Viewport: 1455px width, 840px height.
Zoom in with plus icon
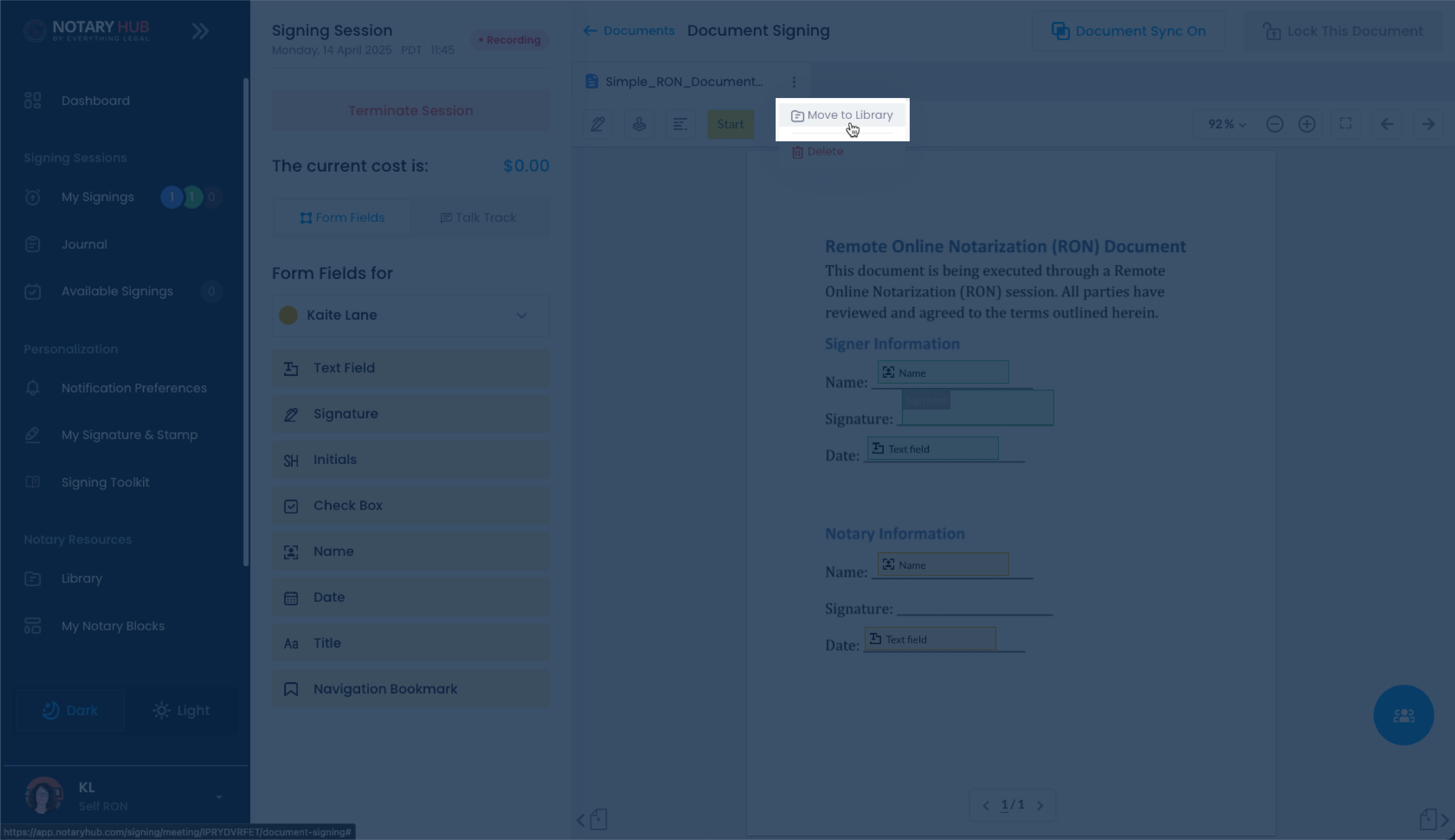tap(1307, 124)
